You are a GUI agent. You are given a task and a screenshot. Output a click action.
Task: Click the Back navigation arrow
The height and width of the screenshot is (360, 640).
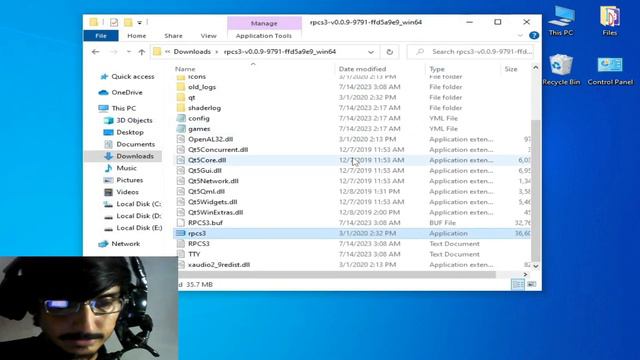(x=96, y=52)
